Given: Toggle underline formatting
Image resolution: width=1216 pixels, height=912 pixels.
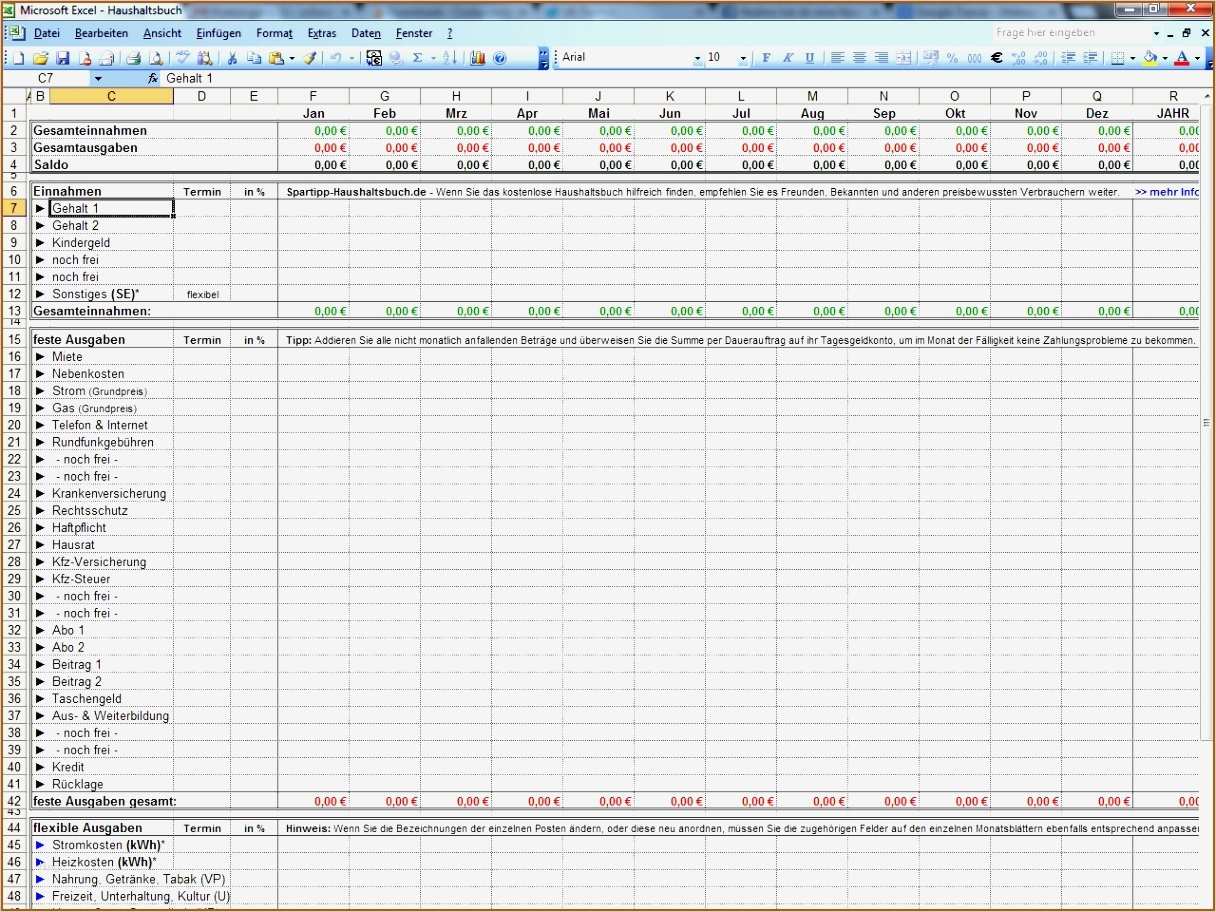Looking at the screenshot, I should click(x=808, y=57).
